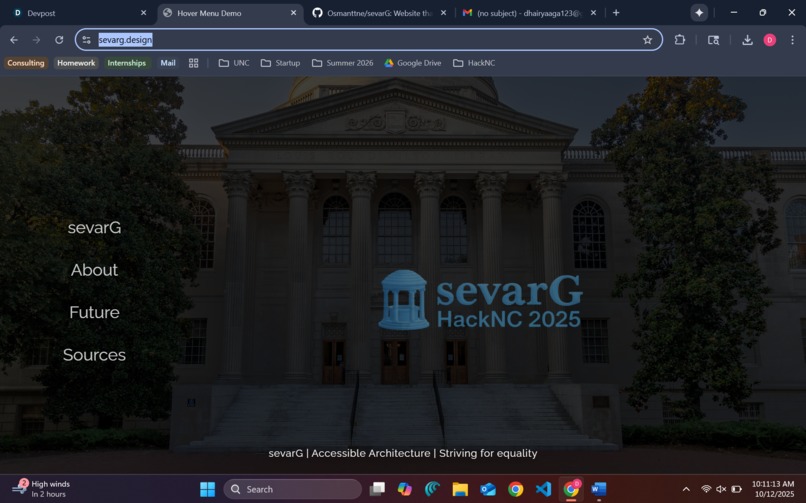806x503 pixels.
Task: Open the first Chrome taskbar icon
Action: coord(516,489)
